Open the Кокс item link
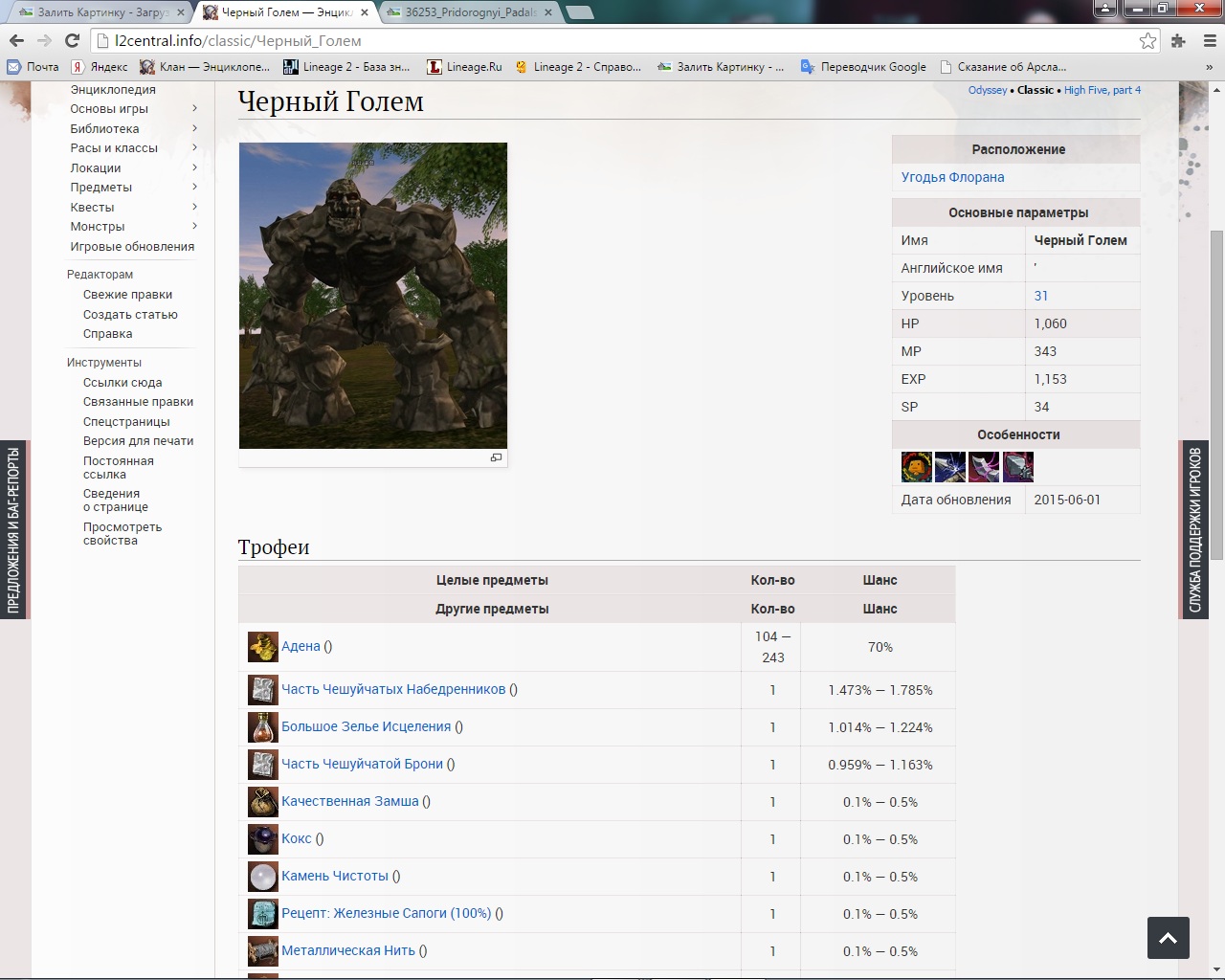 tap(297, 839)
